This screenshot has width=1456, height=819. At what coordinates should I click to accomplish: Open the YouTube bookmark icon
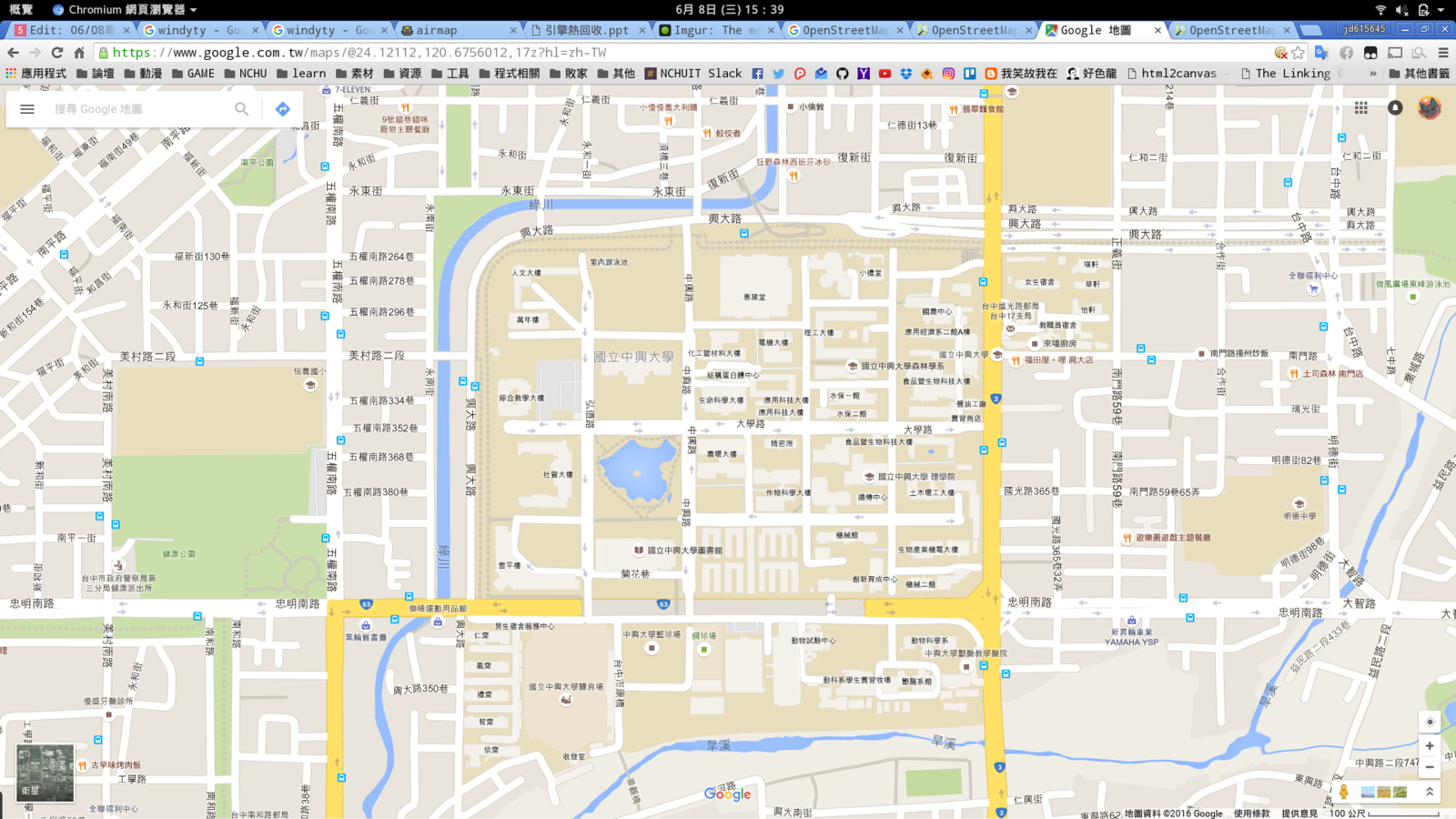pos(885,74)
